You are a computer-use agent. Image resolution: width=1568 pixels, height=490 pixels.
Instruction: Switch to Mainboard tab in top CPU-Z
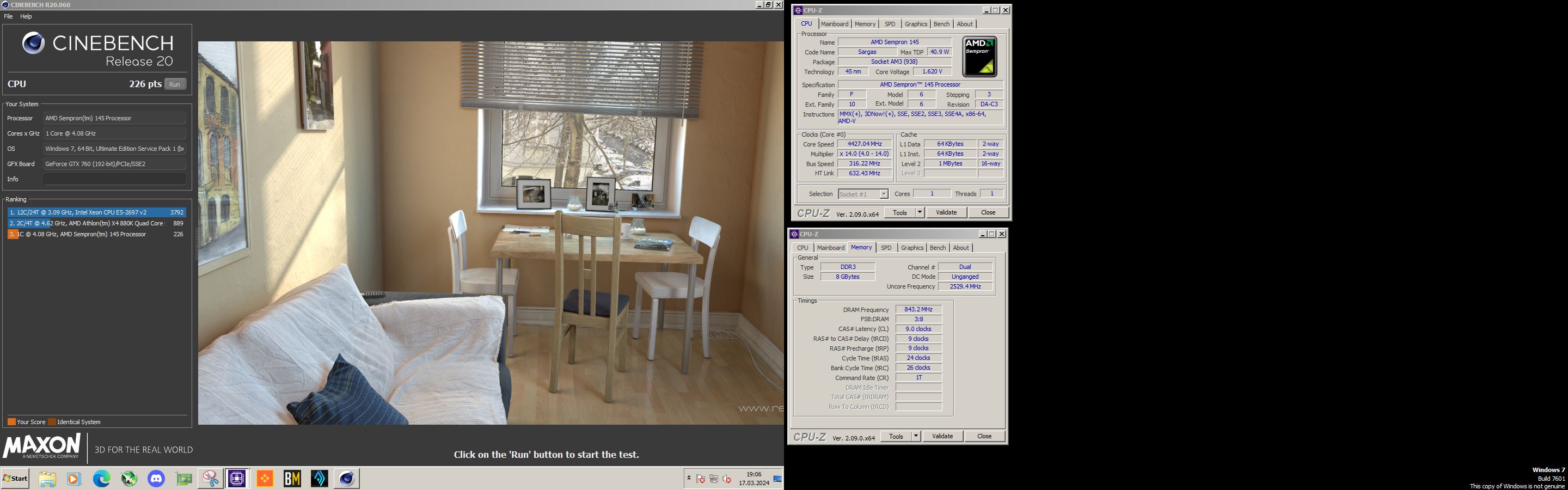(x=835, y=24)
